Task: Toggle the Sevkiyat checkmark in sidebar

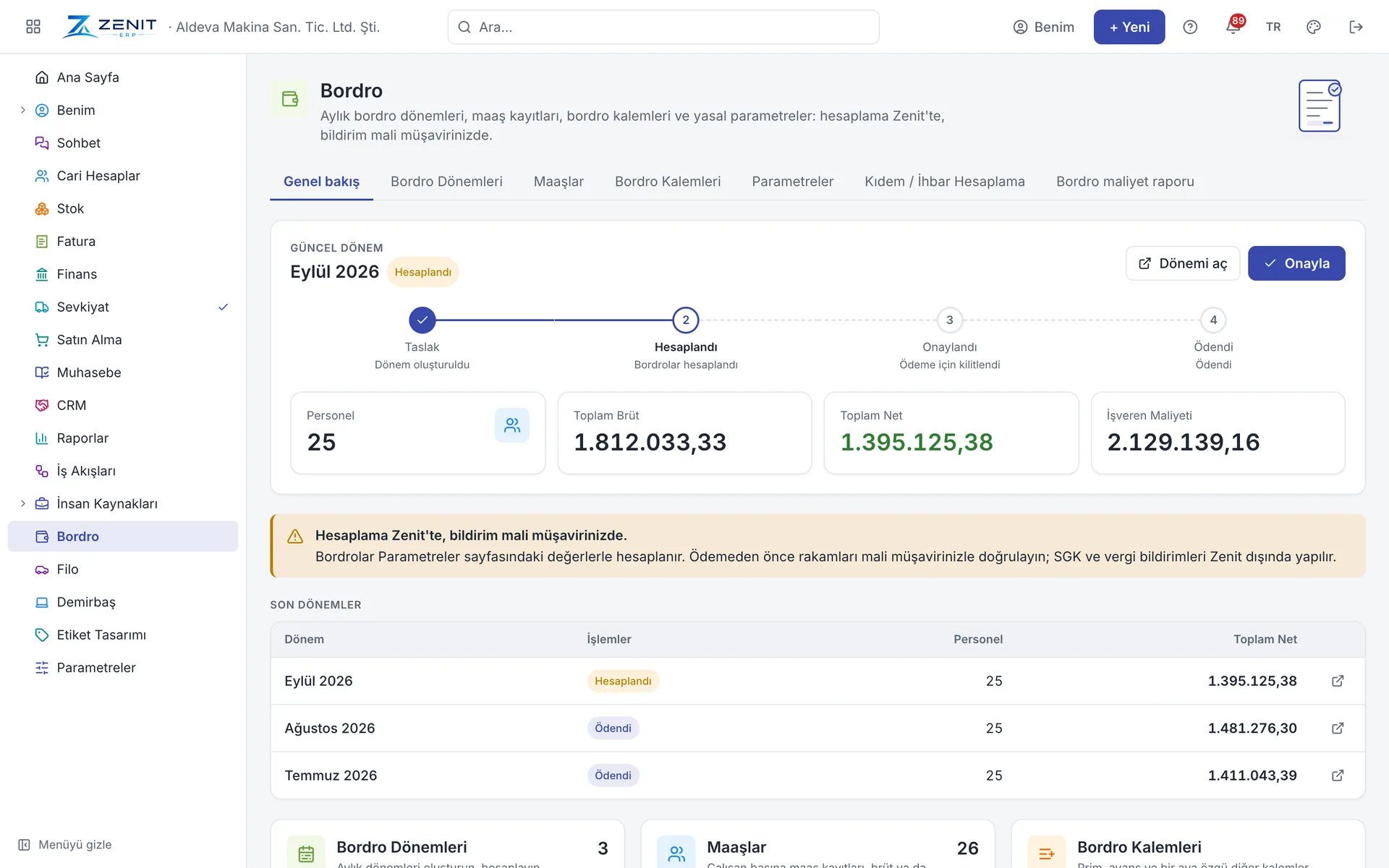Action: [x=224, y=307]
